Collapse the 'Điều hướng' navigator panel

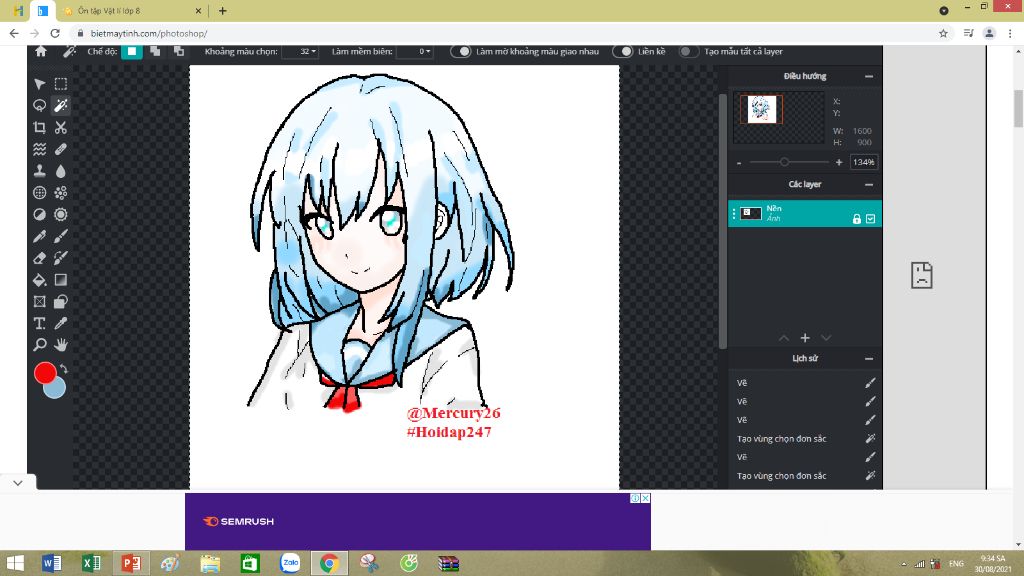pyautogui.click(x=869, y=76)
